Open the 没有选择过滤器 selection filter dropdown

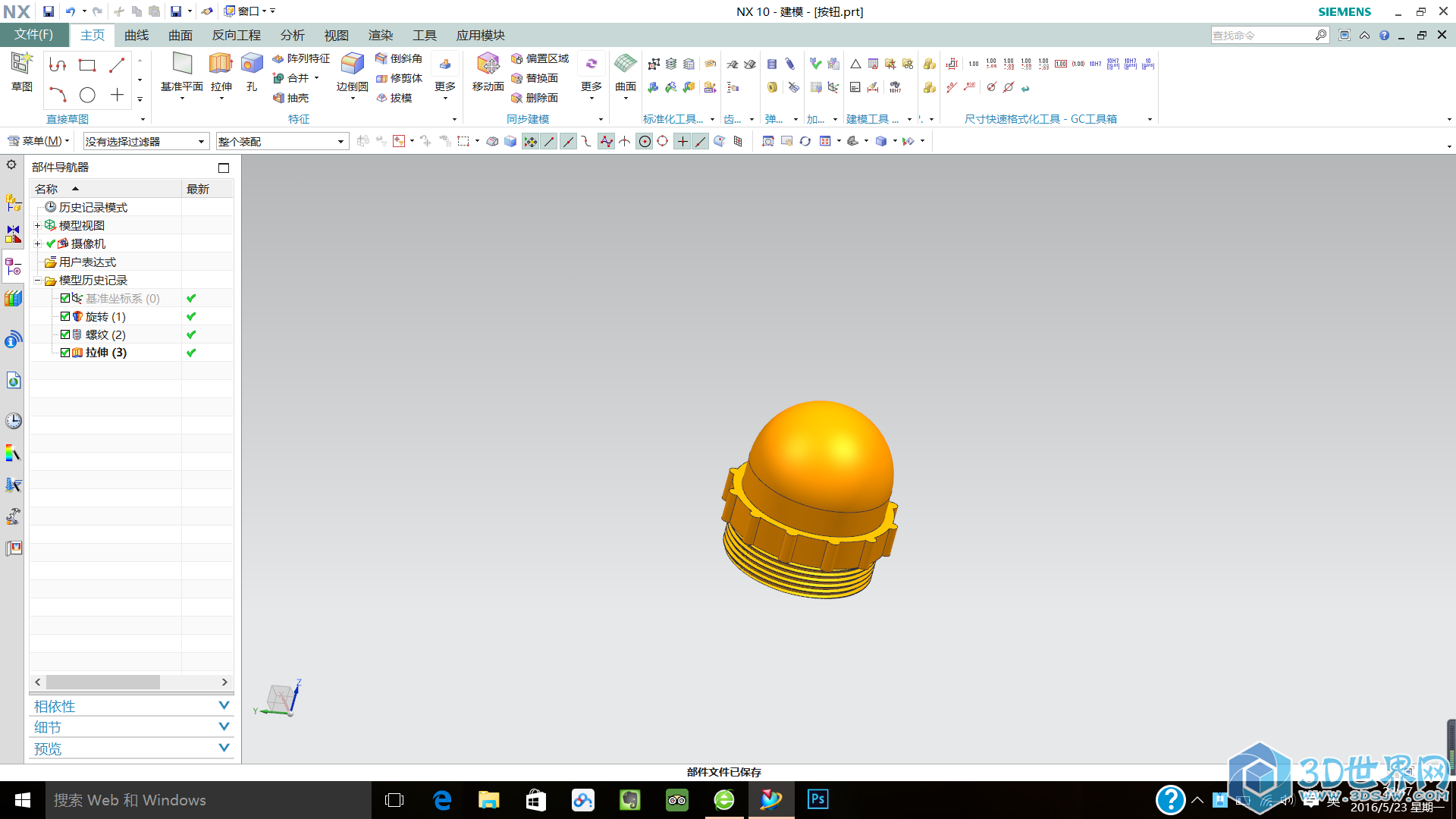(x=146, y=142)
